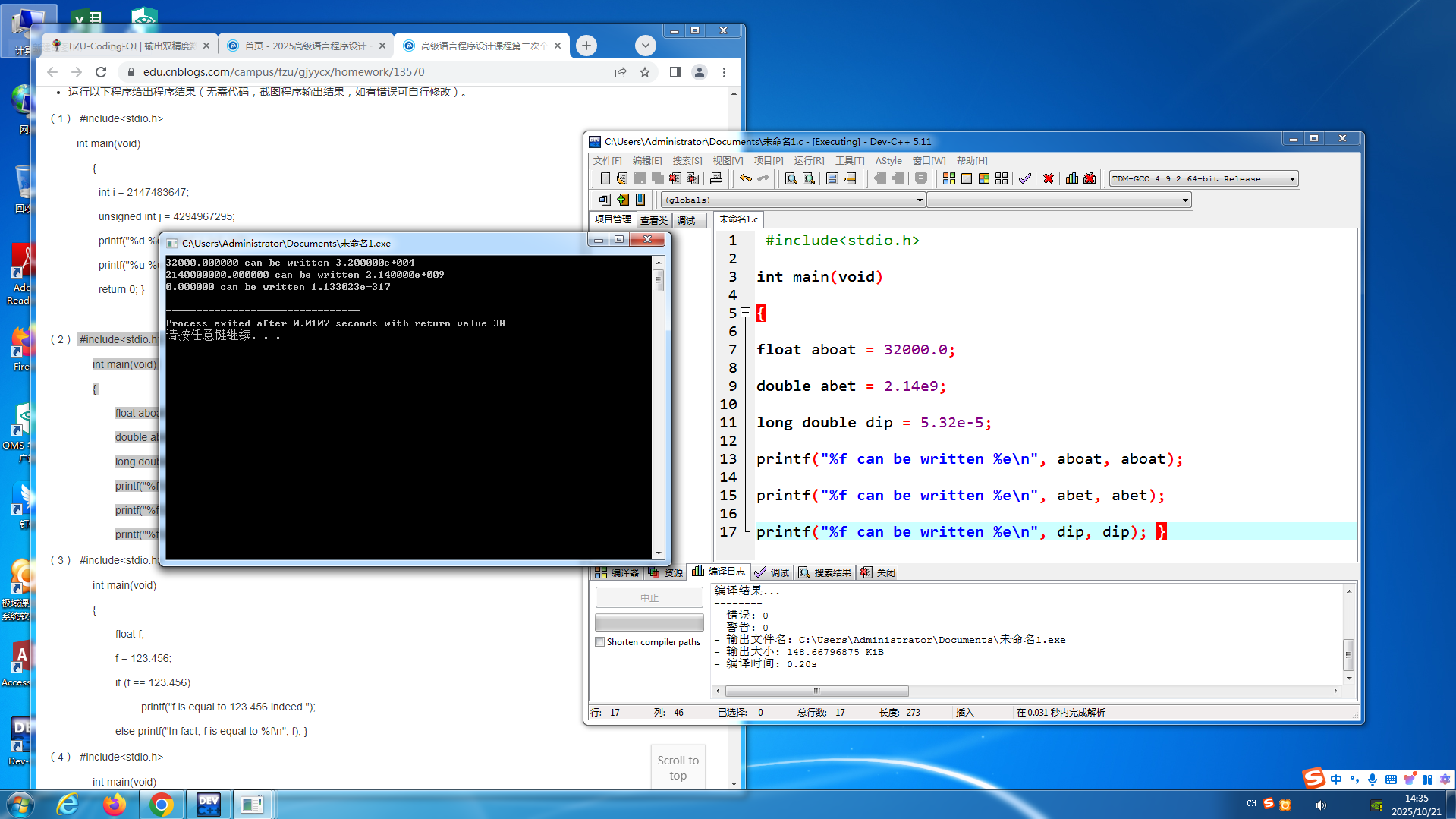Click the Rebuild All icon in Dev-C++ toolbar
This screenshot has width=1456, height=819.
pyautogui.click(x=1002, y=178)
